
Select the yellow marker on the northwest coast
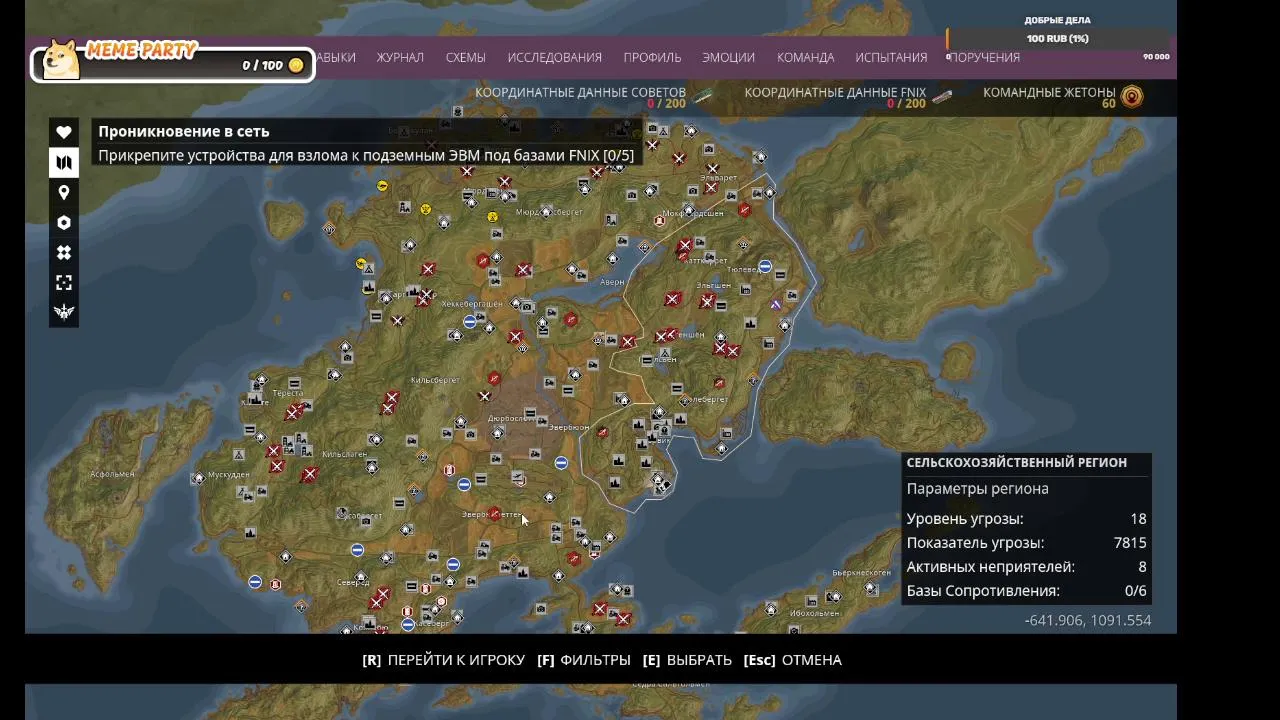point(382,186)
